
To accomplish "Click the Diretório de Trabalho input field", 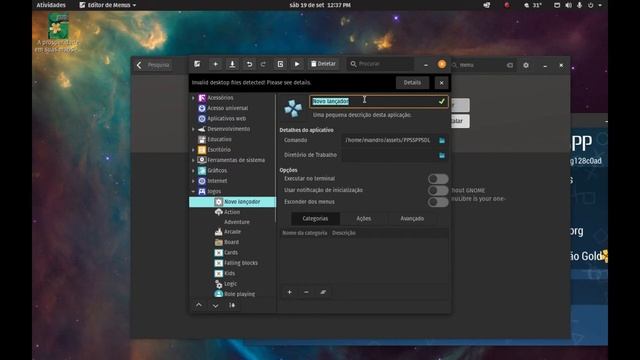I will pyautogui.click(x=388, y=156).
